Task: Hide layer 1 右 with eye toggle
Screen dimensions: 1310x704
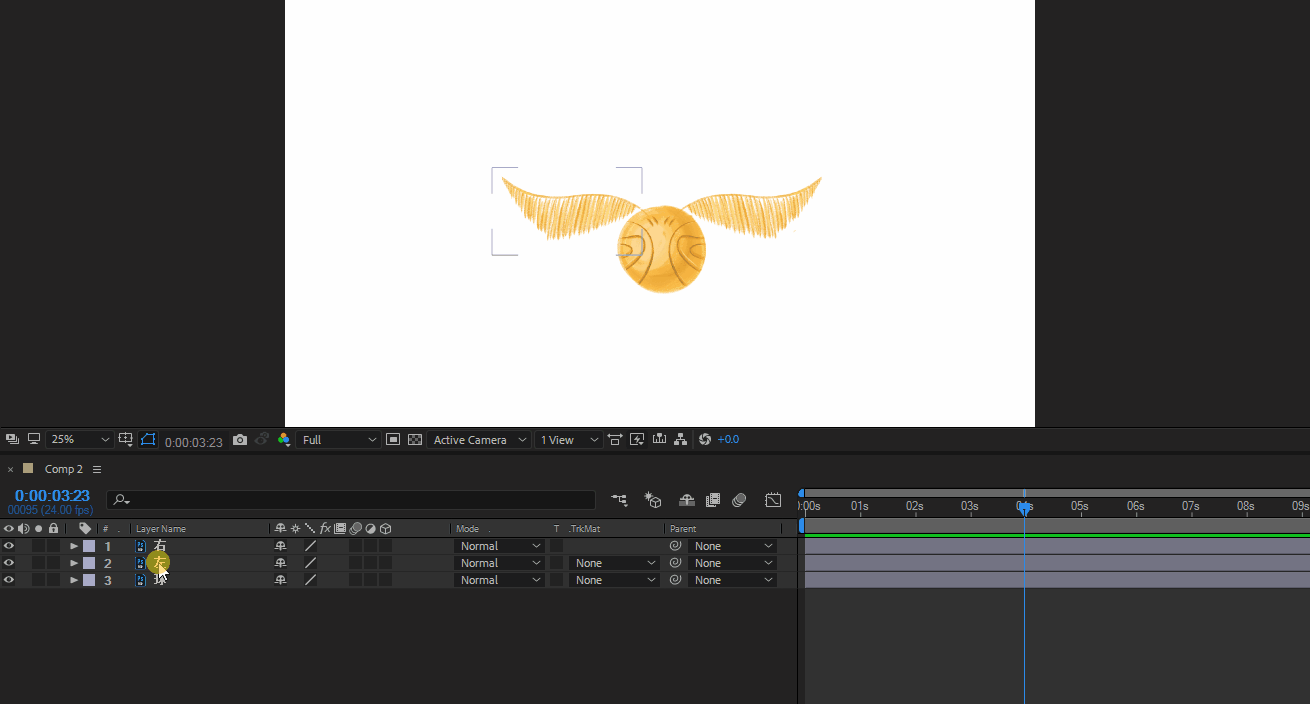Action: coord(9,546)
